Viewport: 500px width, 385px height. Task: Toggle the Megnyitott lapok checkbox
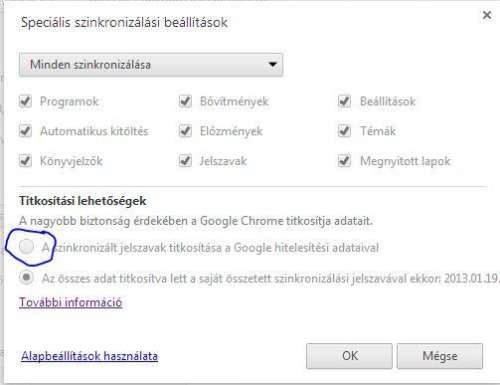pos(344,161)
